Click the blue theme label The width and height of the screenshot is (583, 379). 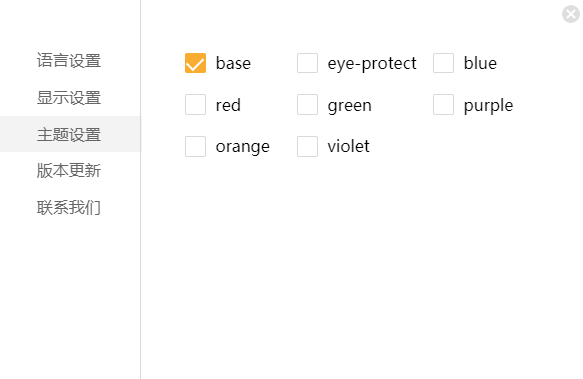pyautogui.click(x=480, y=63)
